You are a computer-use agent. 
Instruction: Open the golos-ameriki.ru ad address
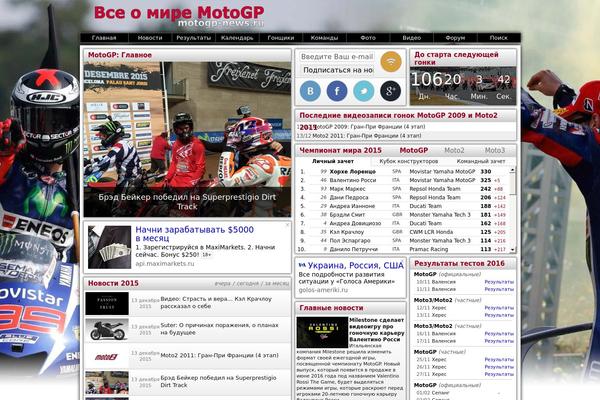click(x=323, y=290)
